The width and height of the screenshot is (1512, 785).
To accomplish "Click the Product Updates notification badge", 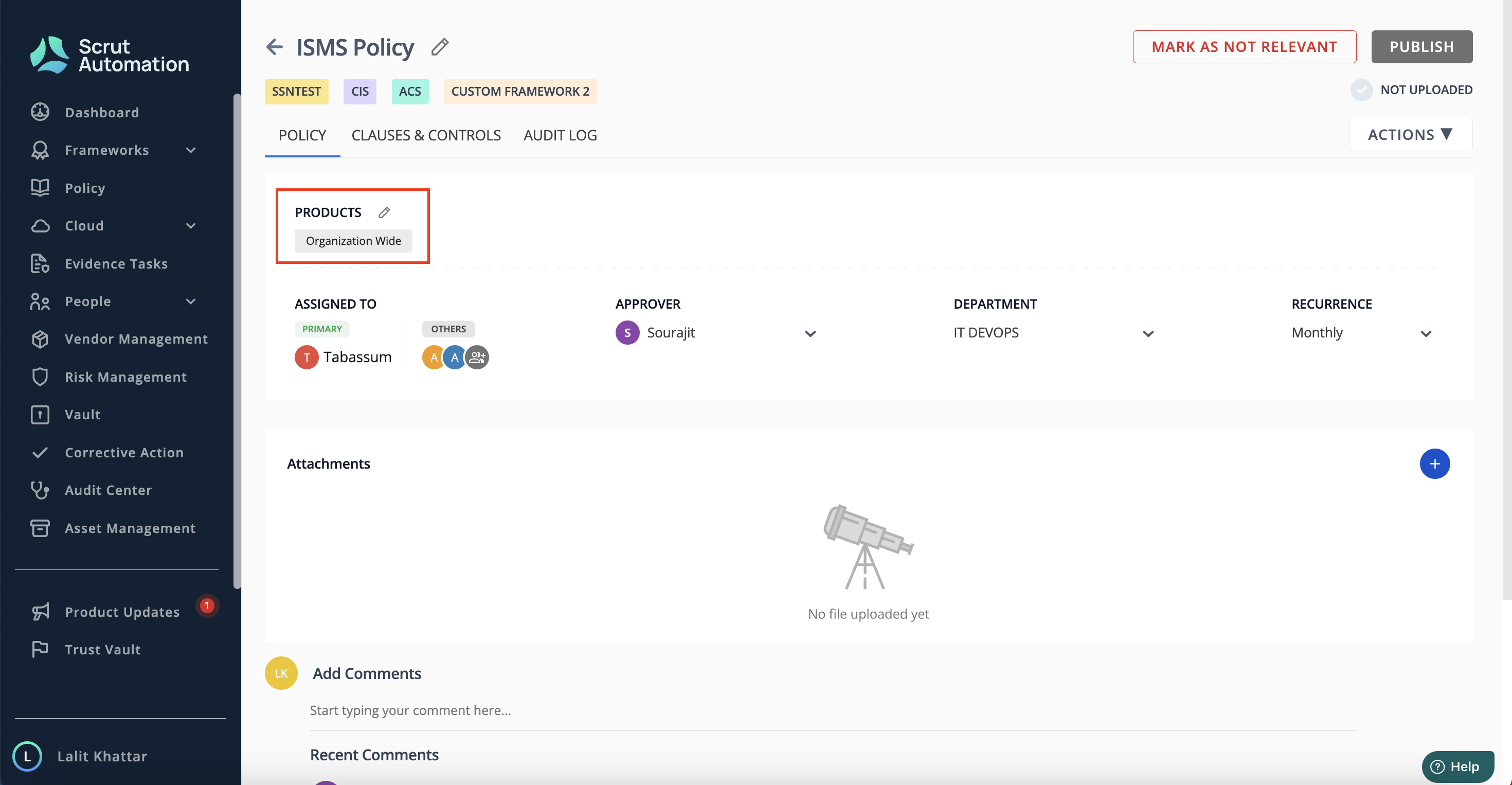I will pos(207,605).
